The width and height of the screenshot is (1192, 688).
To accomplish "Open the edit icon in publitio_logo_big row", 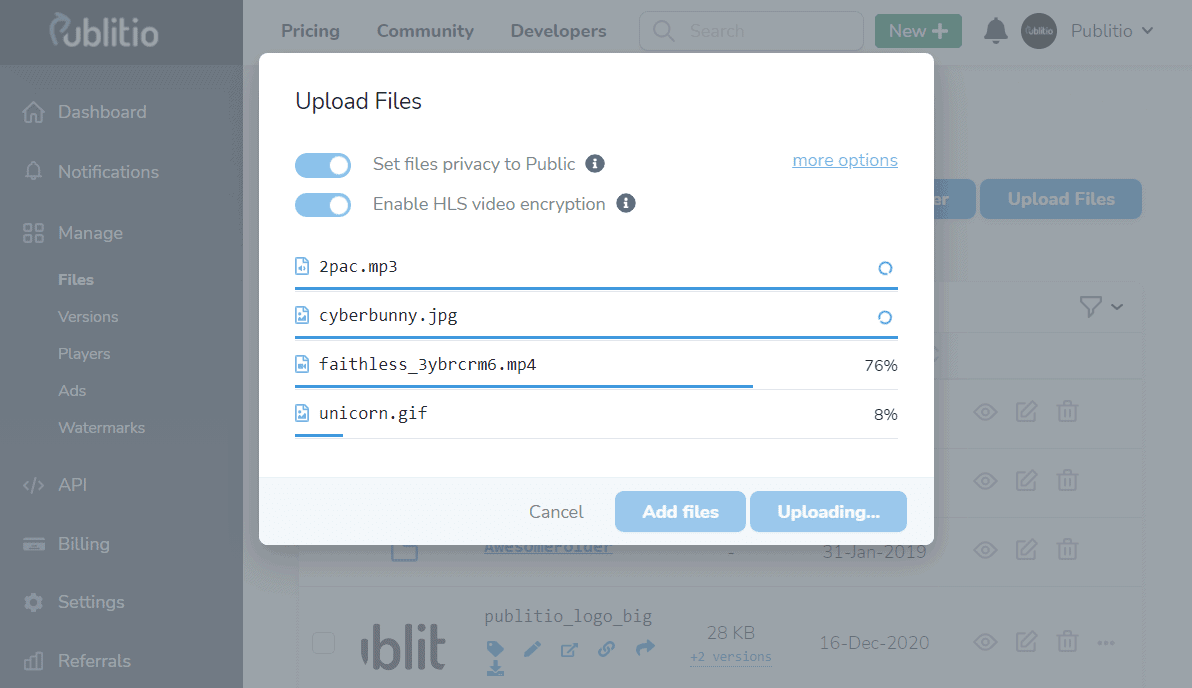I will coord(1026,643).
